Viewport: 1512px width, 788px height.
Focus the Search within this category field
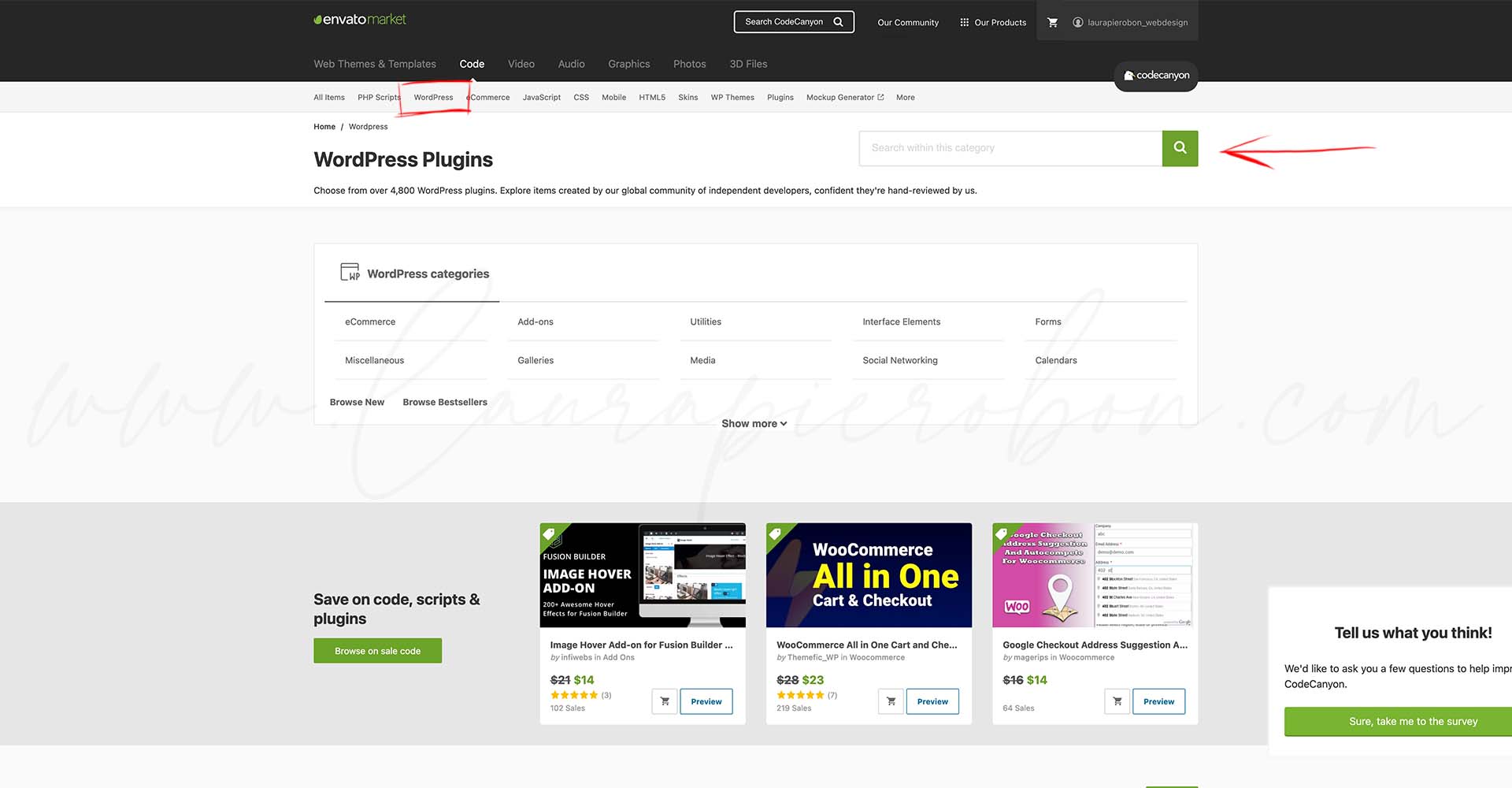pos(1010,148)
